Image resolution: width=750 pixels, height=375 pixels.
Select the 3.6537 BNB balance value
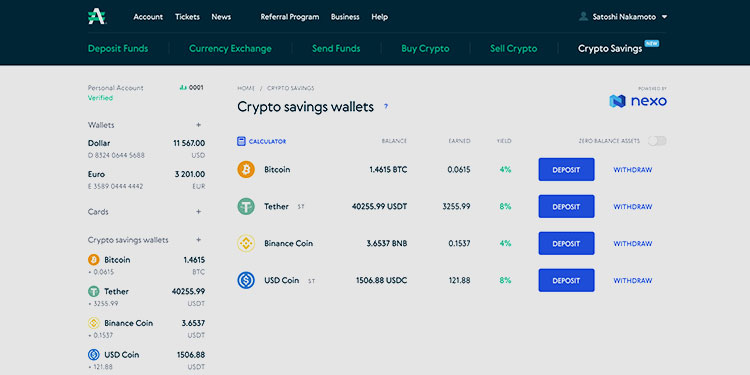pos(386,243)
